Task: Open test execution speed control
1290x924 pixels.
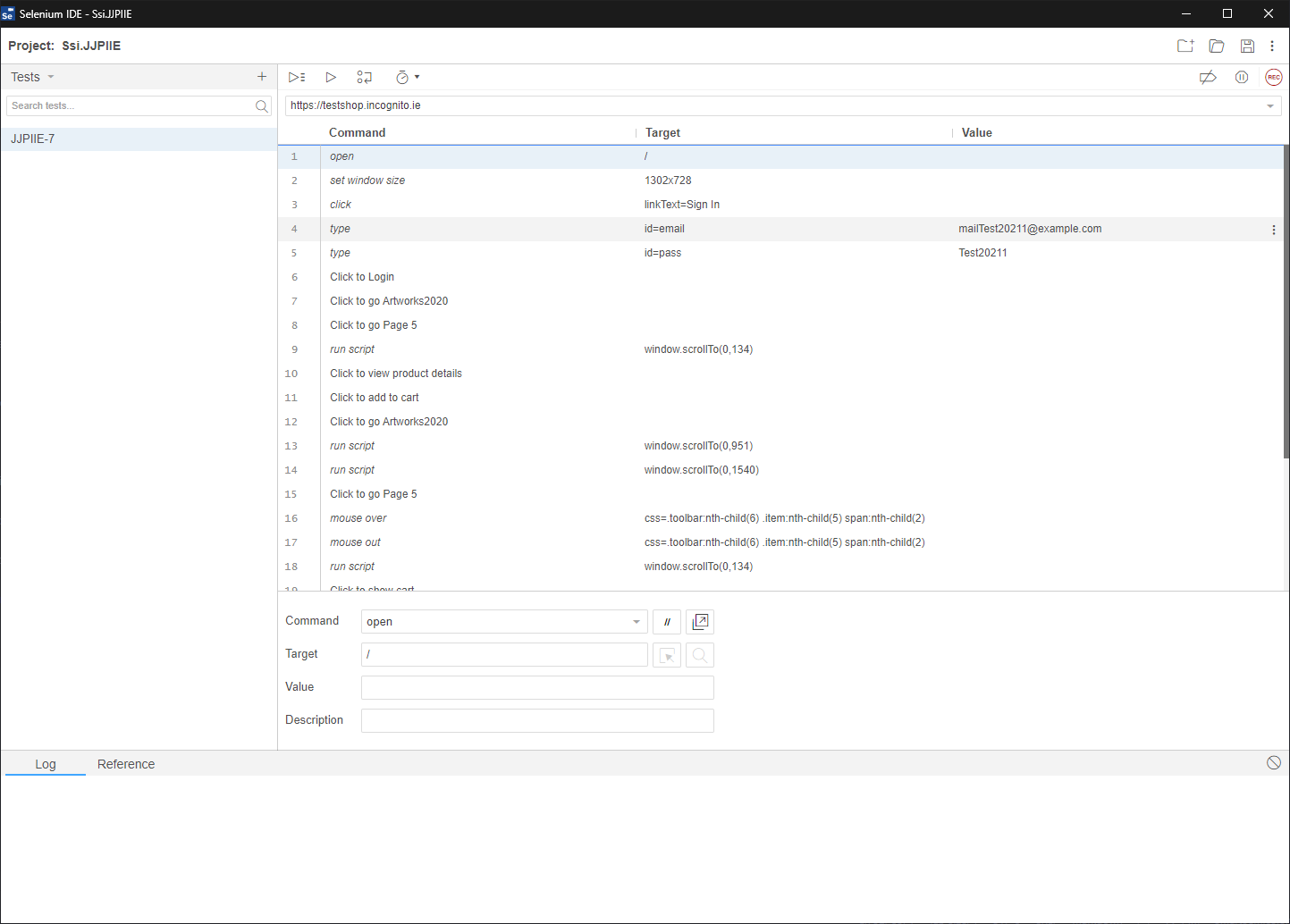Action: [407, 78]
